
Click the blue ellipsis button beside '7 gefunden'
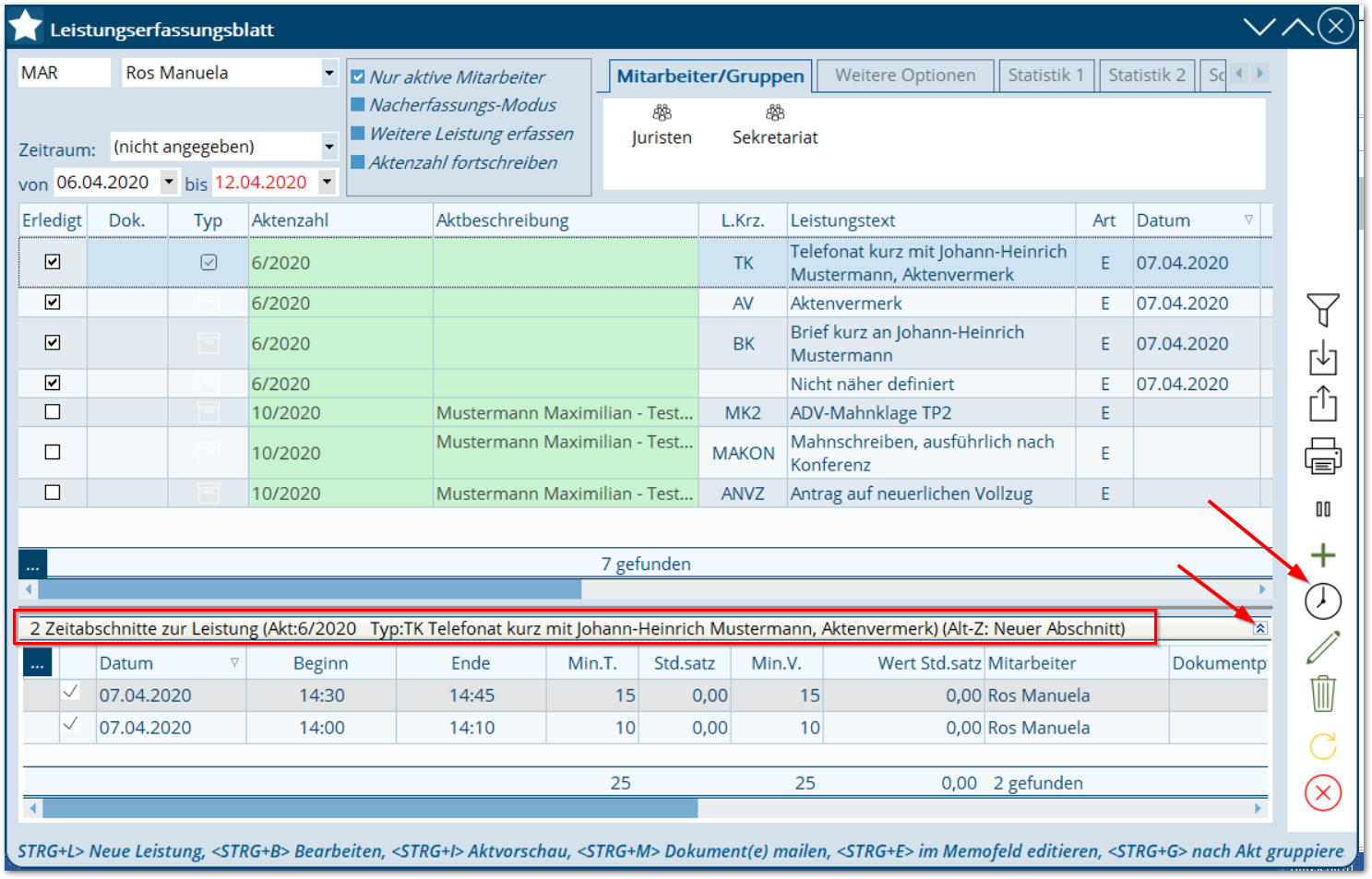32,564
